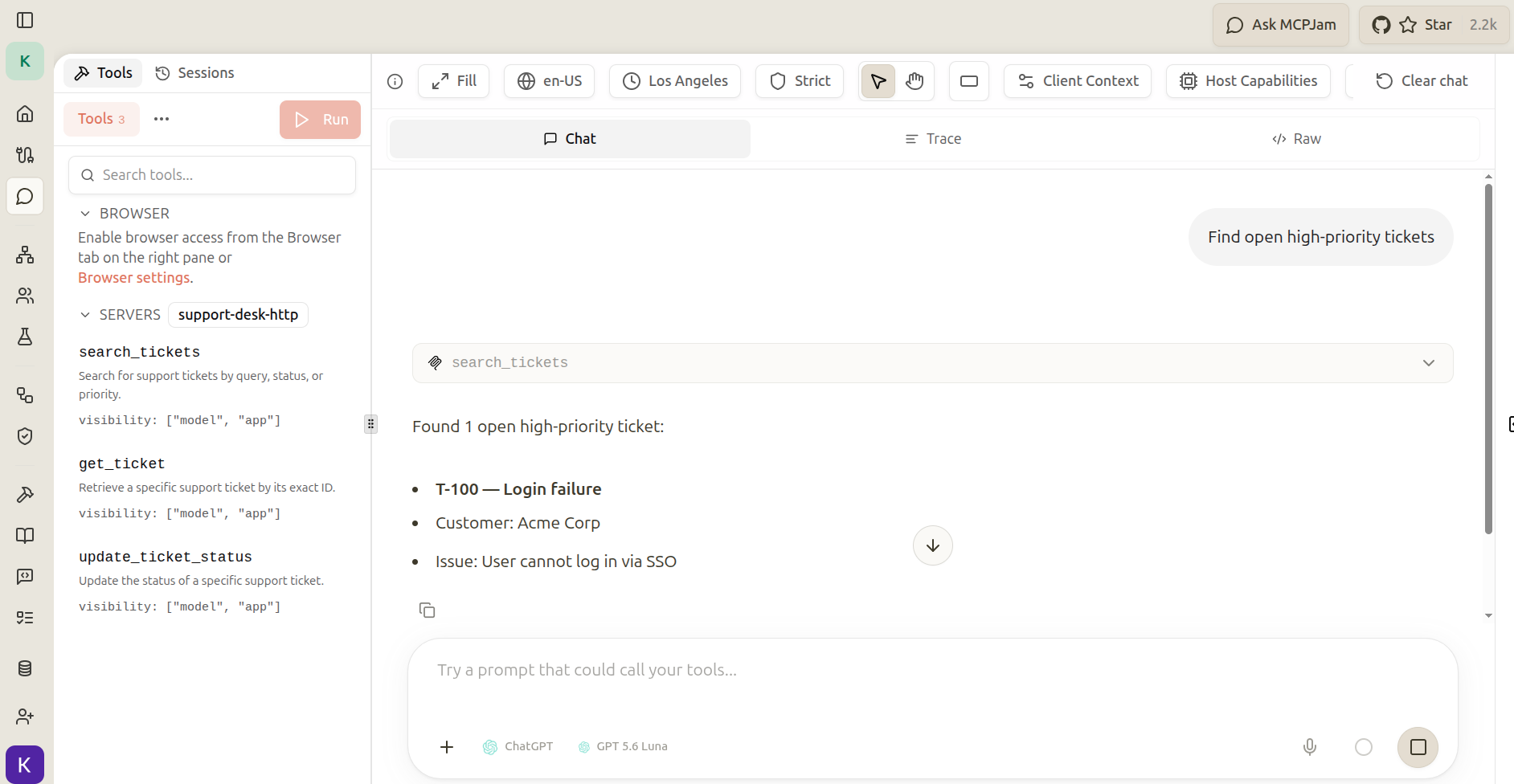Open Ask MCPJam
1514x784 pixels.
pos(1281,25)
